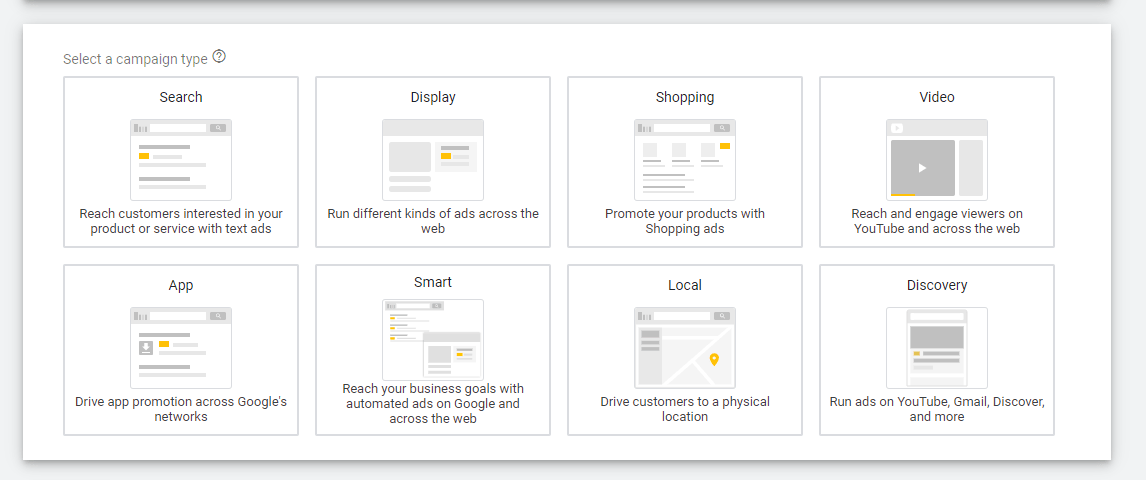Click text 'Run ads on YouTube, Gmail, Discover'

pyautogui.click(x=937, y=409)
